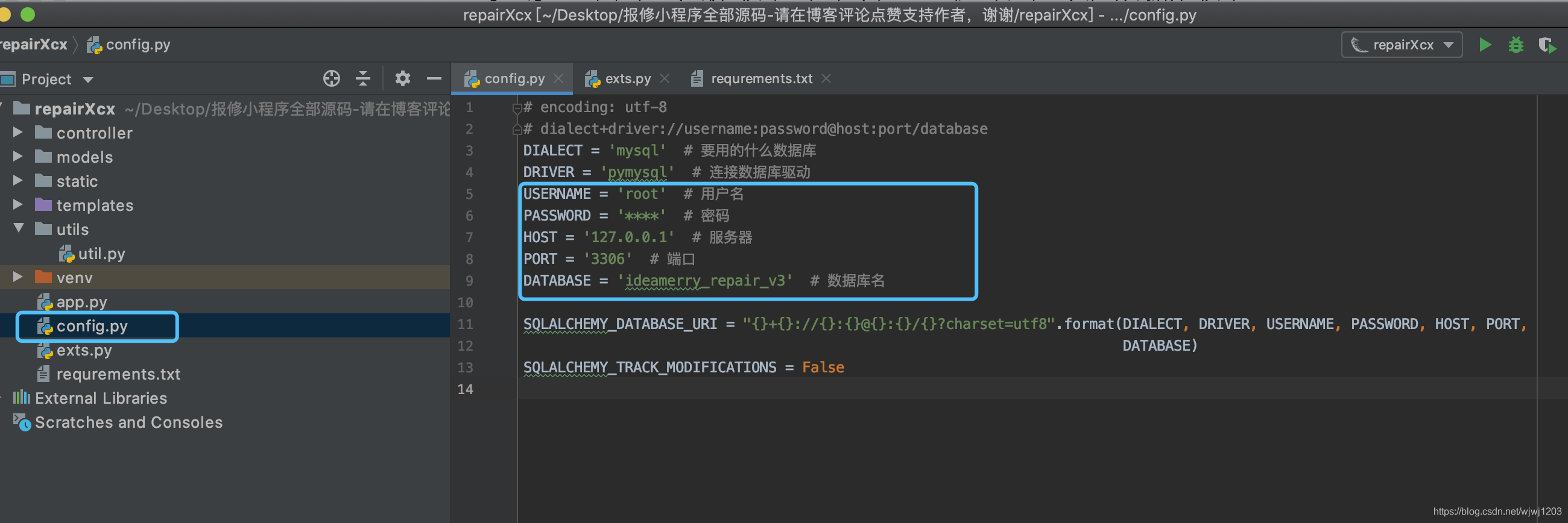Expand the static folder
Screen dimensions: 1568x523
17,181
